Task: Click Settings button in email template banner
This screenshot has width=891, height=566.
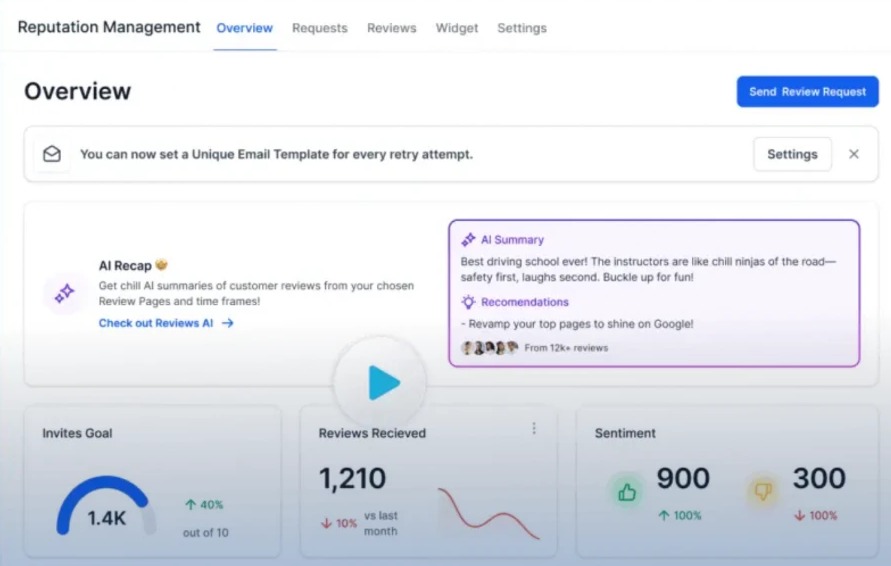Action: tap(792, 154)
